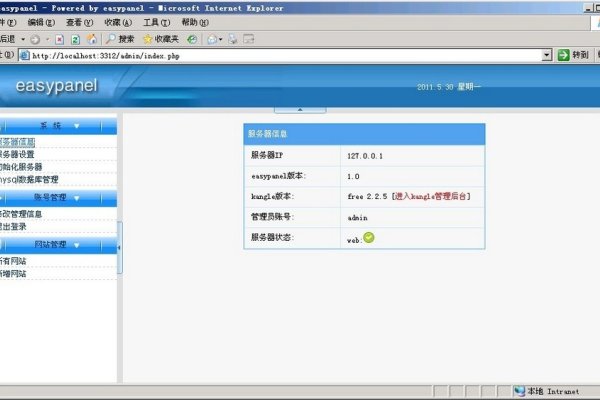Viewport: 600px width, 400px height.
Task: Open the 服务器信息 sidebar link
Action: point(17,142)
